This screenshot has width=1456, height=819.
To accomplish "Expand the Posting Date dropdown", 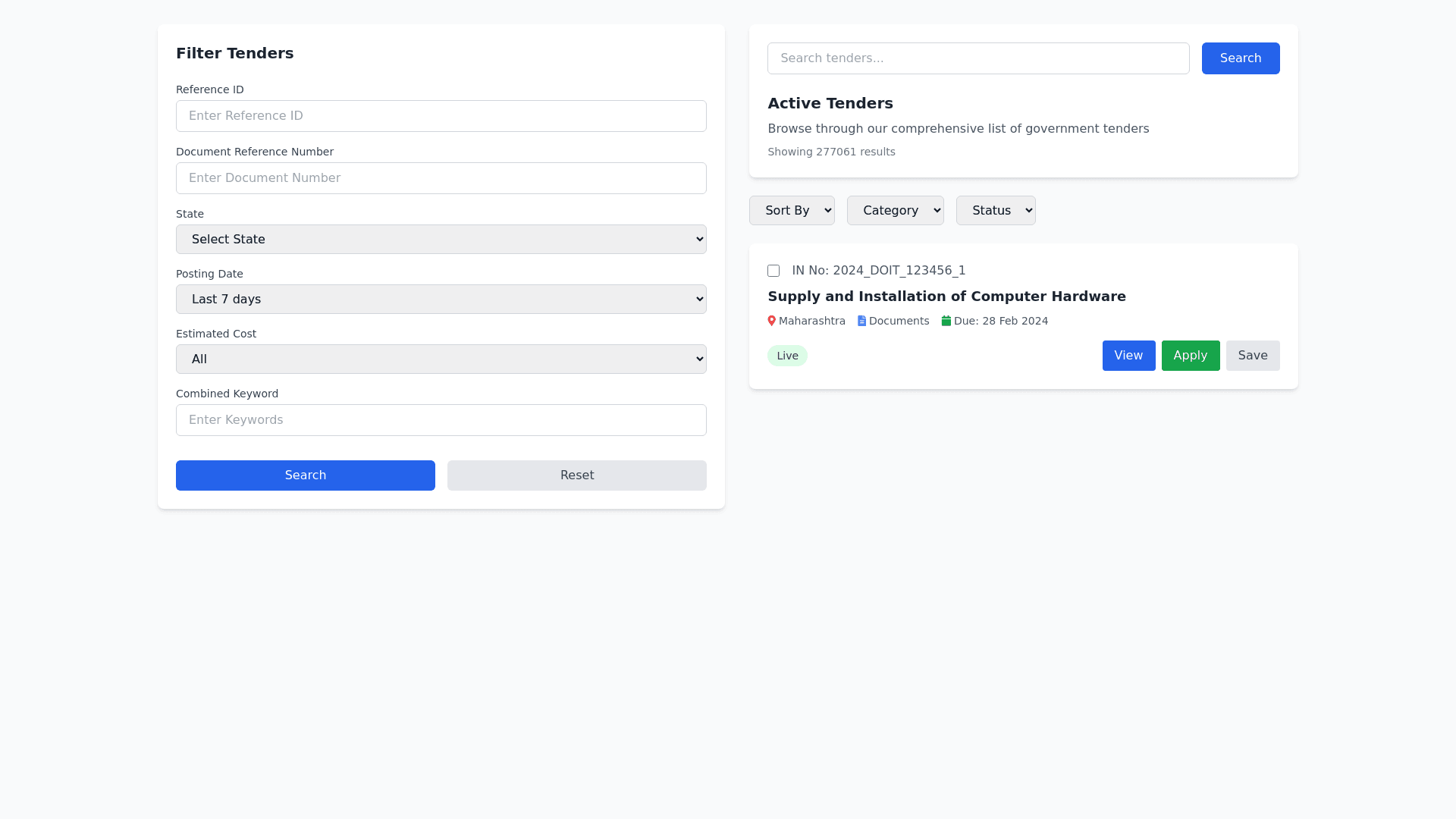I will tap(441, 299).
